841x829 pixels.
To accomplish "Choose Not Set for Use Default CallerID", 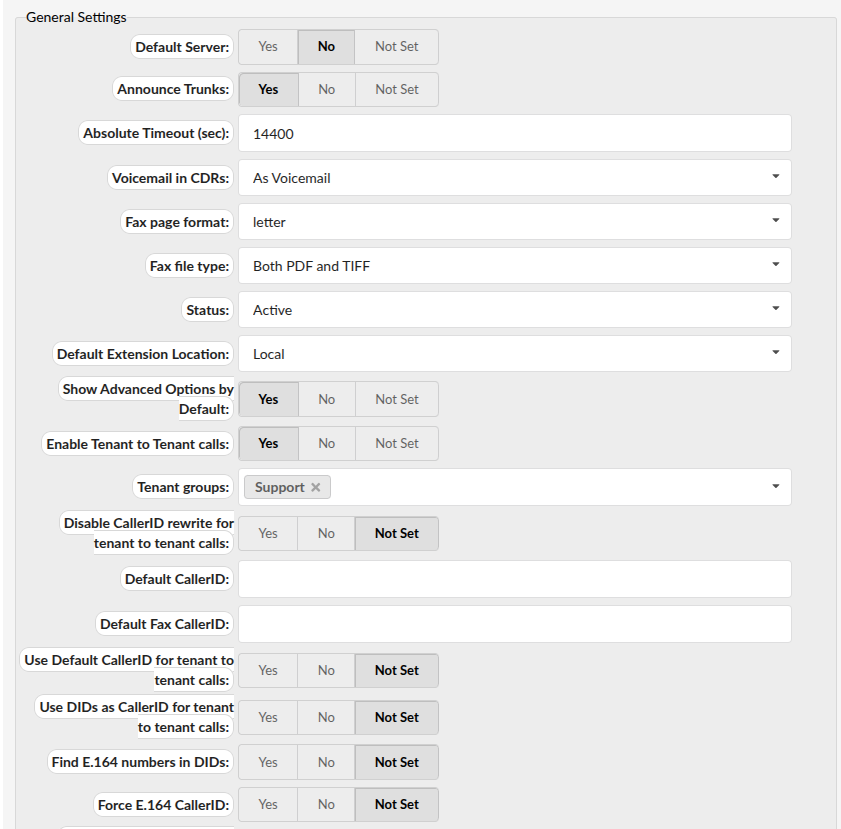I will click(396, 670).
